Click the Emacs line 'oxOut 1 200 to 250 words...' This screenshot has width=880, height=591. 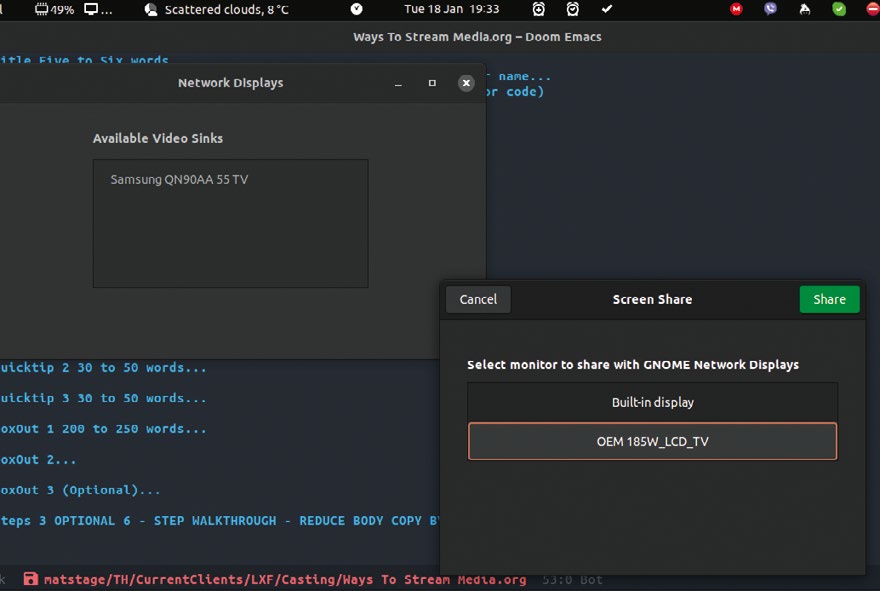point(103,429)
